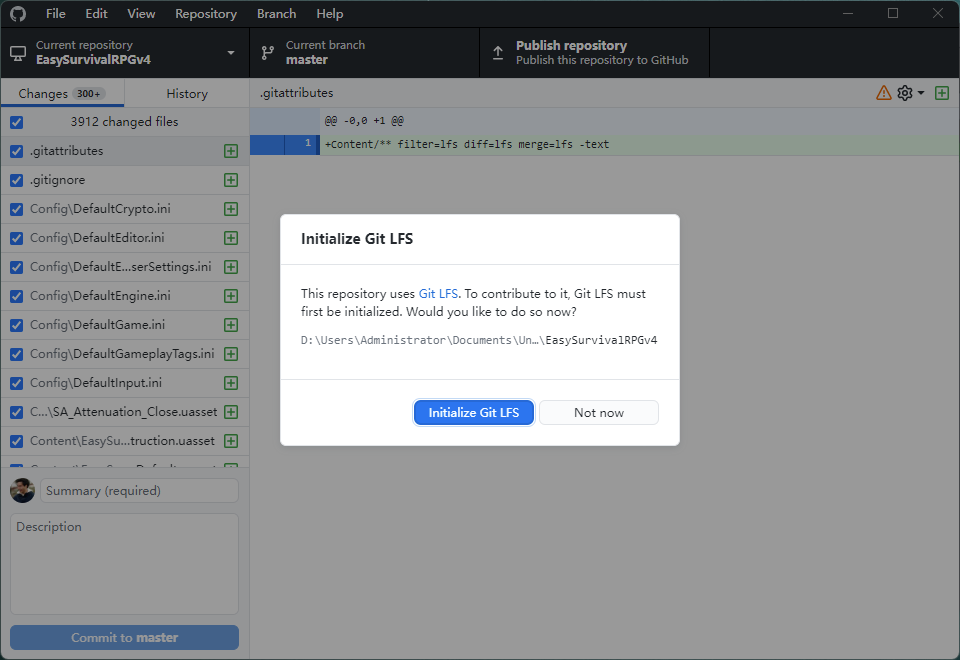
Task: Click added icon next to Content\EasySu...truction.uasset
Action: click(x=231, y=441)
